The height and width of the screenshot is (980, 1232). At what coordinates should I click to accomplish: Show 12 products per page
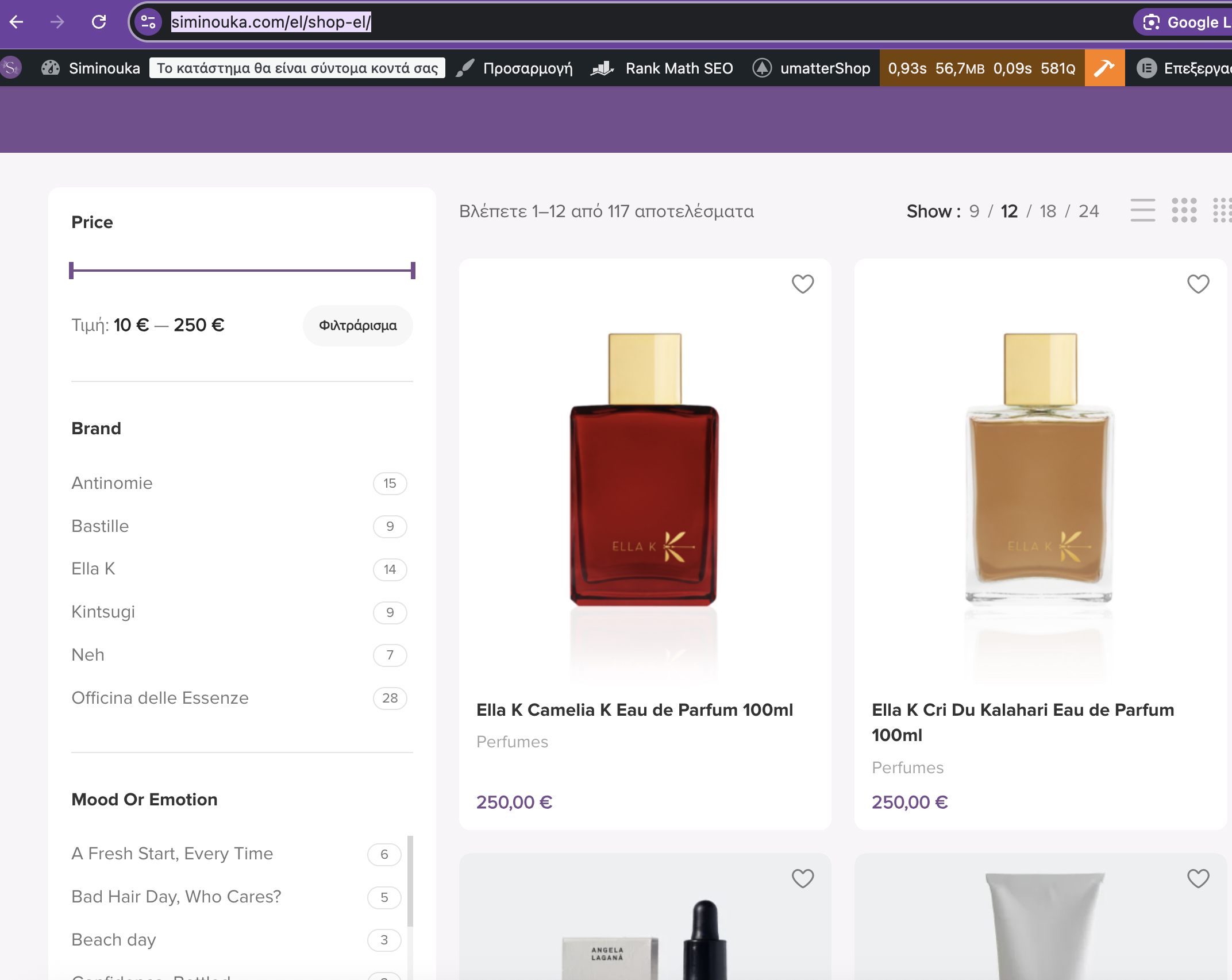(1009, 211)
